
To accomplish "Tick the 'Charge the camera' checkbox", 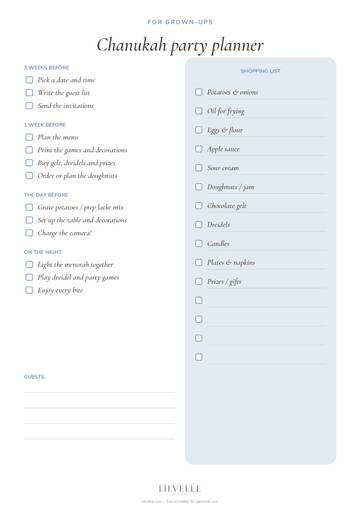I will pos(29,233).
